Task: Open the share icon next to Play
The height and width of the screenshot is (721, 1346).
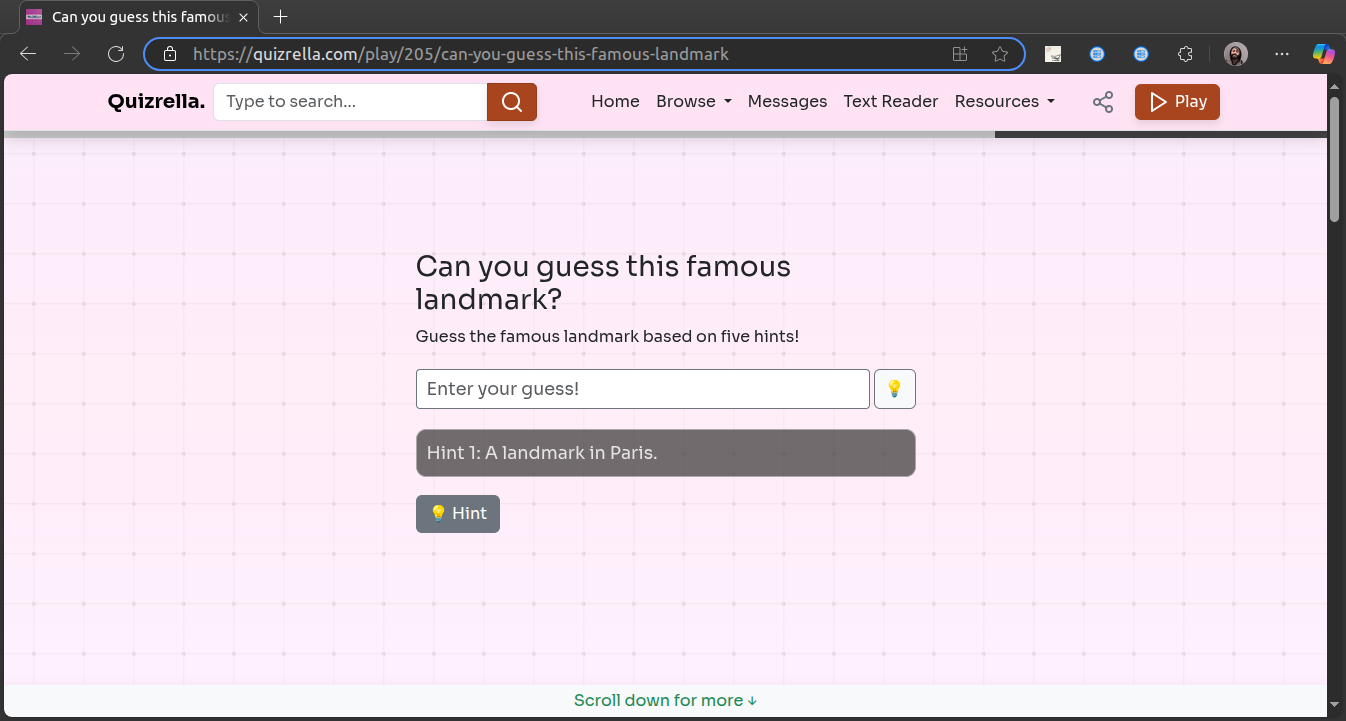Action: pyautogui.click(x=1102, y=101)
